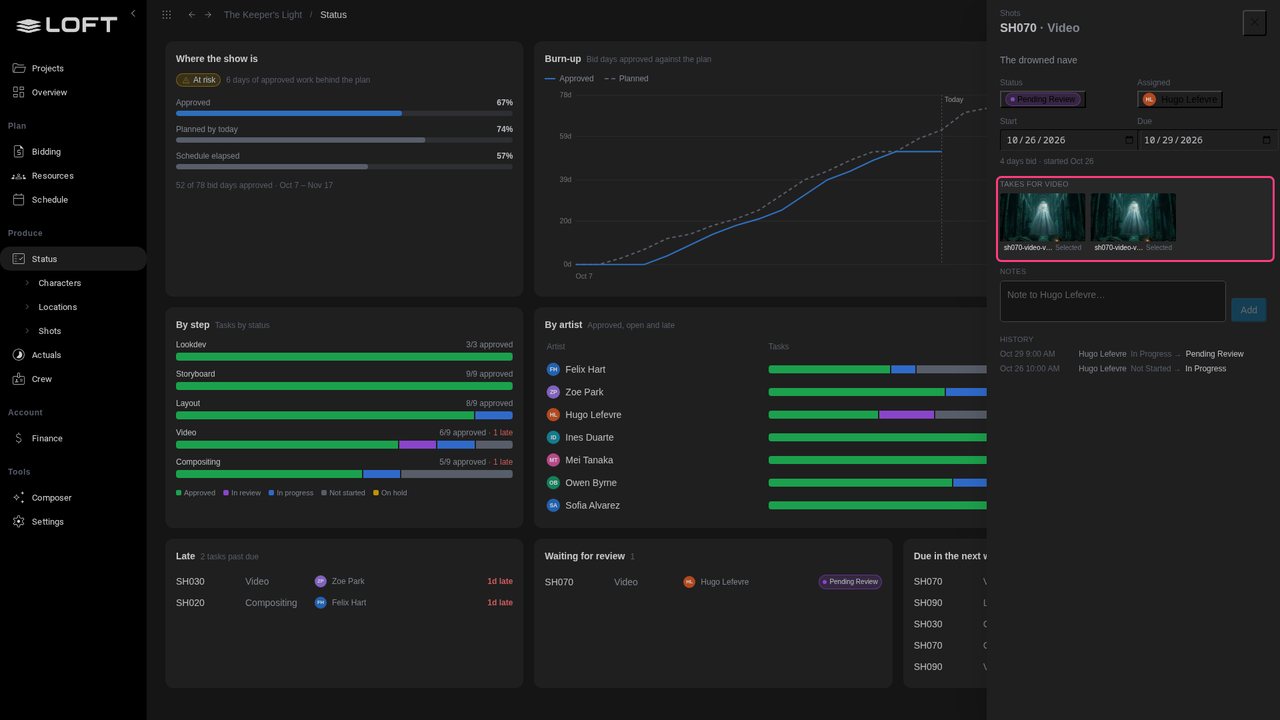Click the Note to Hugo Lefevre box

pos(1112,301)
